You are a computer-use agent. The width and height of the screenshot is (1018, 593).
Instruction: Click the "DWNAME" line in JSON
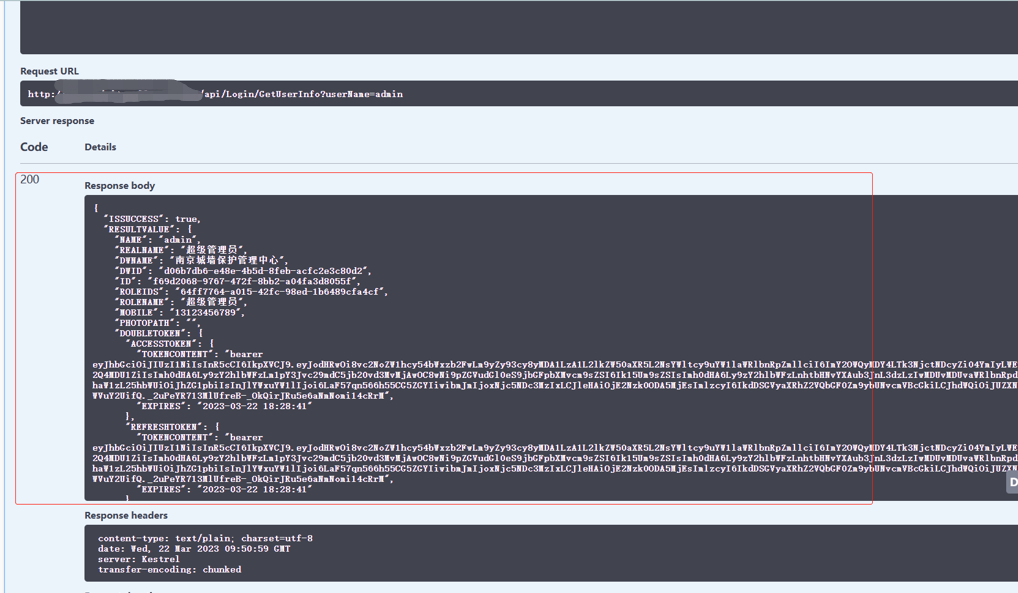point(201,260)
